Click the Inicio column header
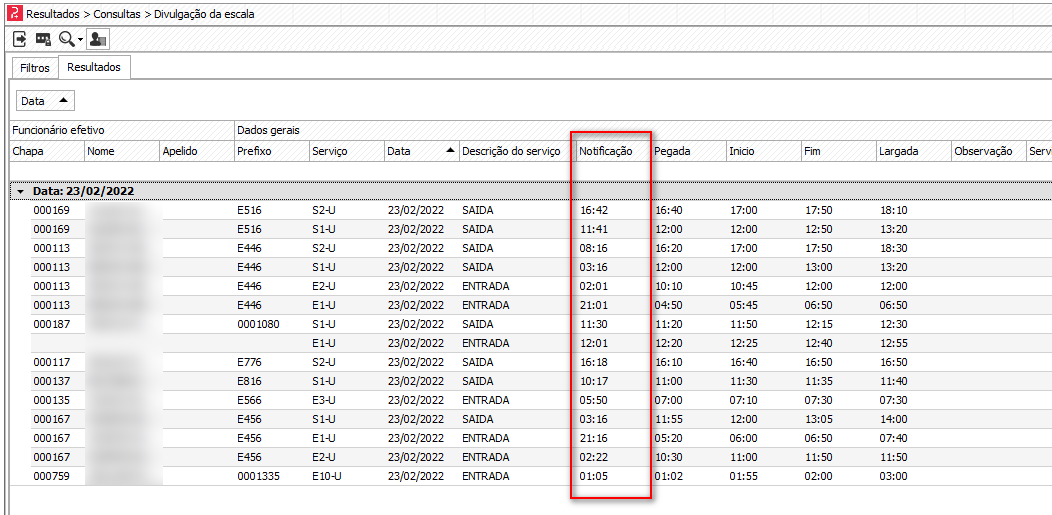Screen dimensions: 1052x515 click(x=764, y=152)
